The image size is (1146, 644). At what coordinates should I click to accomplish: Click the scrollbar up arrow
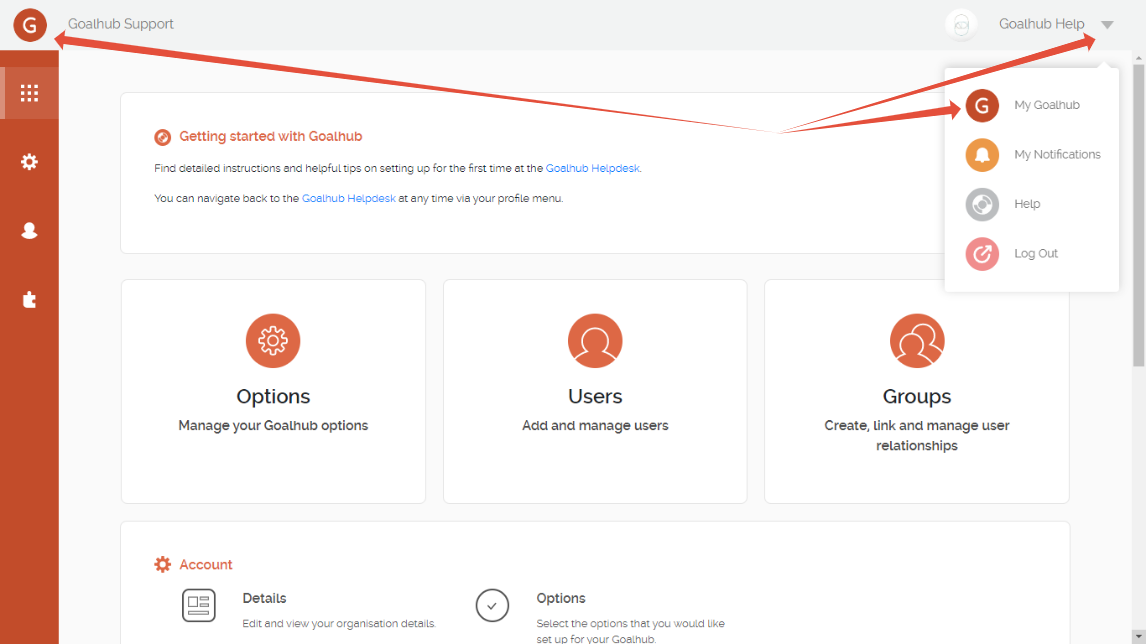(1139, 58)
